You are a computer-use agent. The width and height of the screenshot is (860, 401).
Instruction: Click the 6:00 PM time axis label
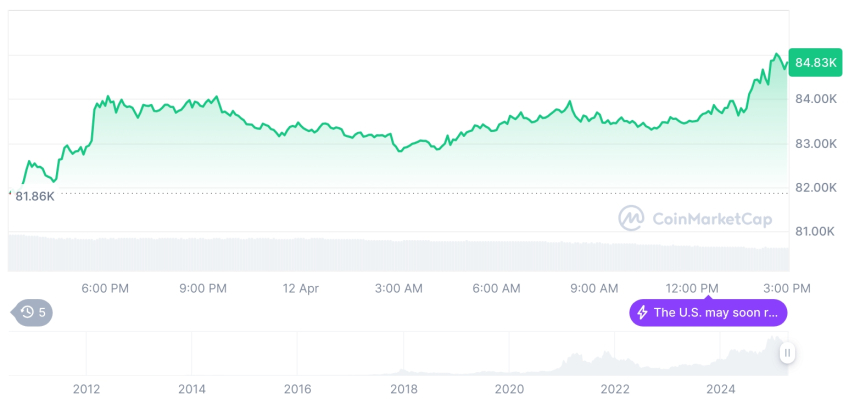[105, 288]
